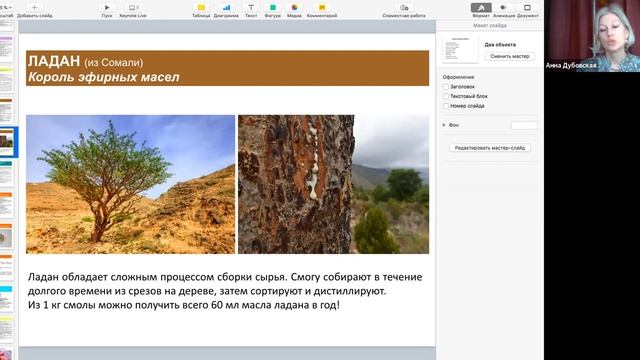Viewport: 640px width, 360px height.
Task: Insert a shape with the Фигура icon
Action: pyautogui.click(x=273, y=7)
